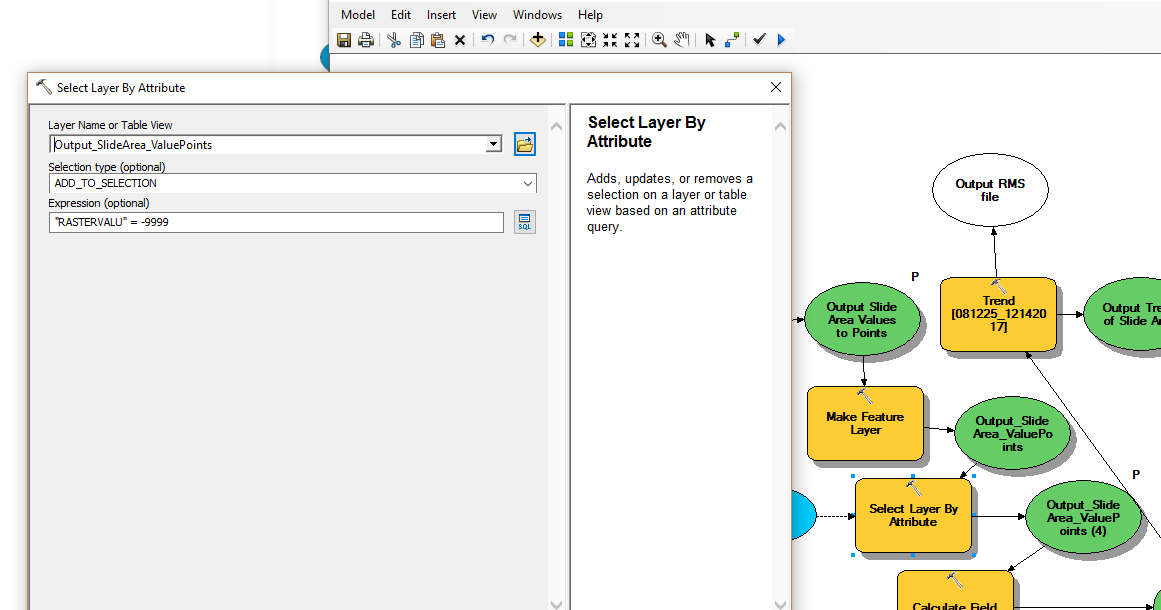Image resolution: width=1161 pixels, height=610 pixels.
Task: Activate fixed zoom in tool
Action: pyautogui.click(x=610, y=40)
